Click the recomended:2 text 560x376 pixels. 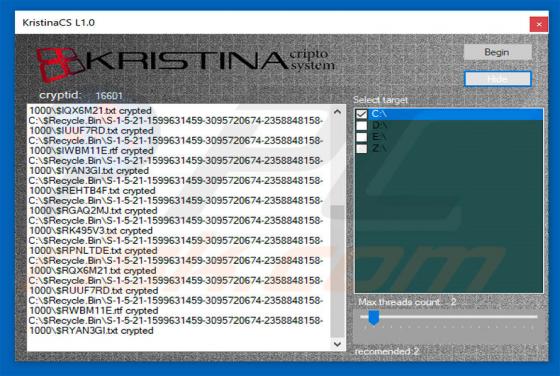point(387,352)
